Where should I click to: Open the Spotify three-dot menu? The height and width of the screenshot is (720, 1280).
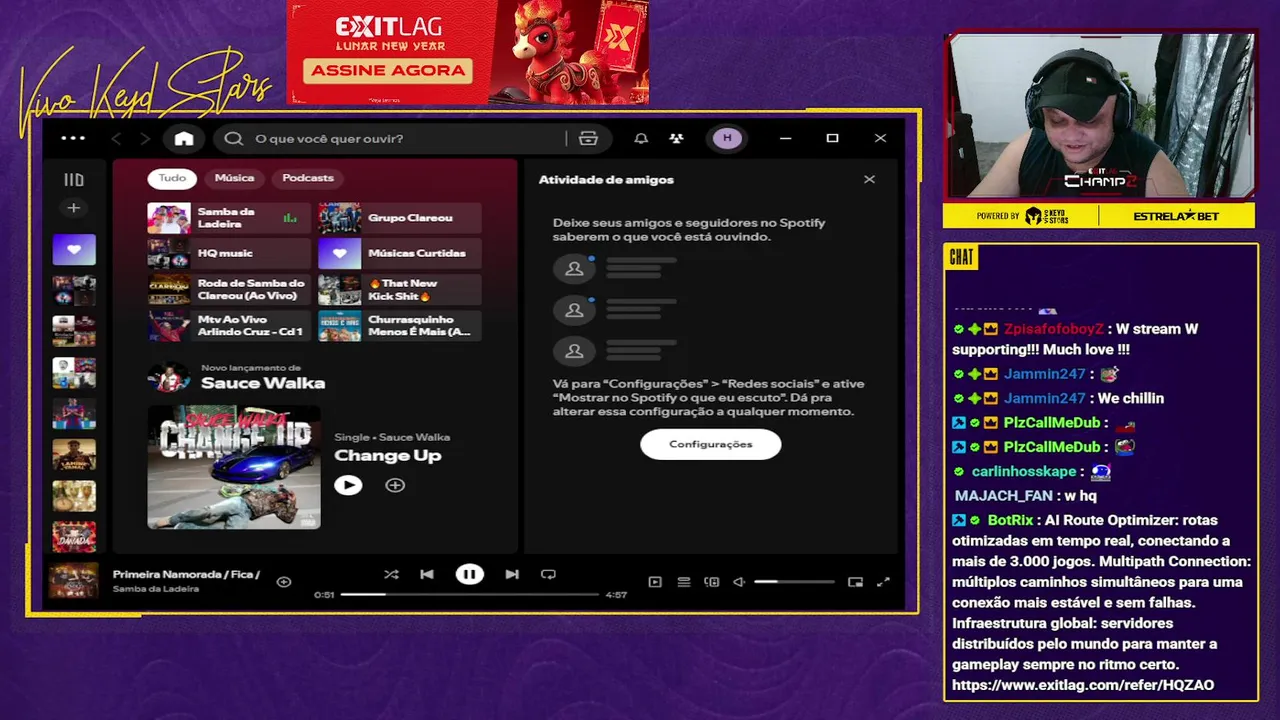[x=73, y=139]
